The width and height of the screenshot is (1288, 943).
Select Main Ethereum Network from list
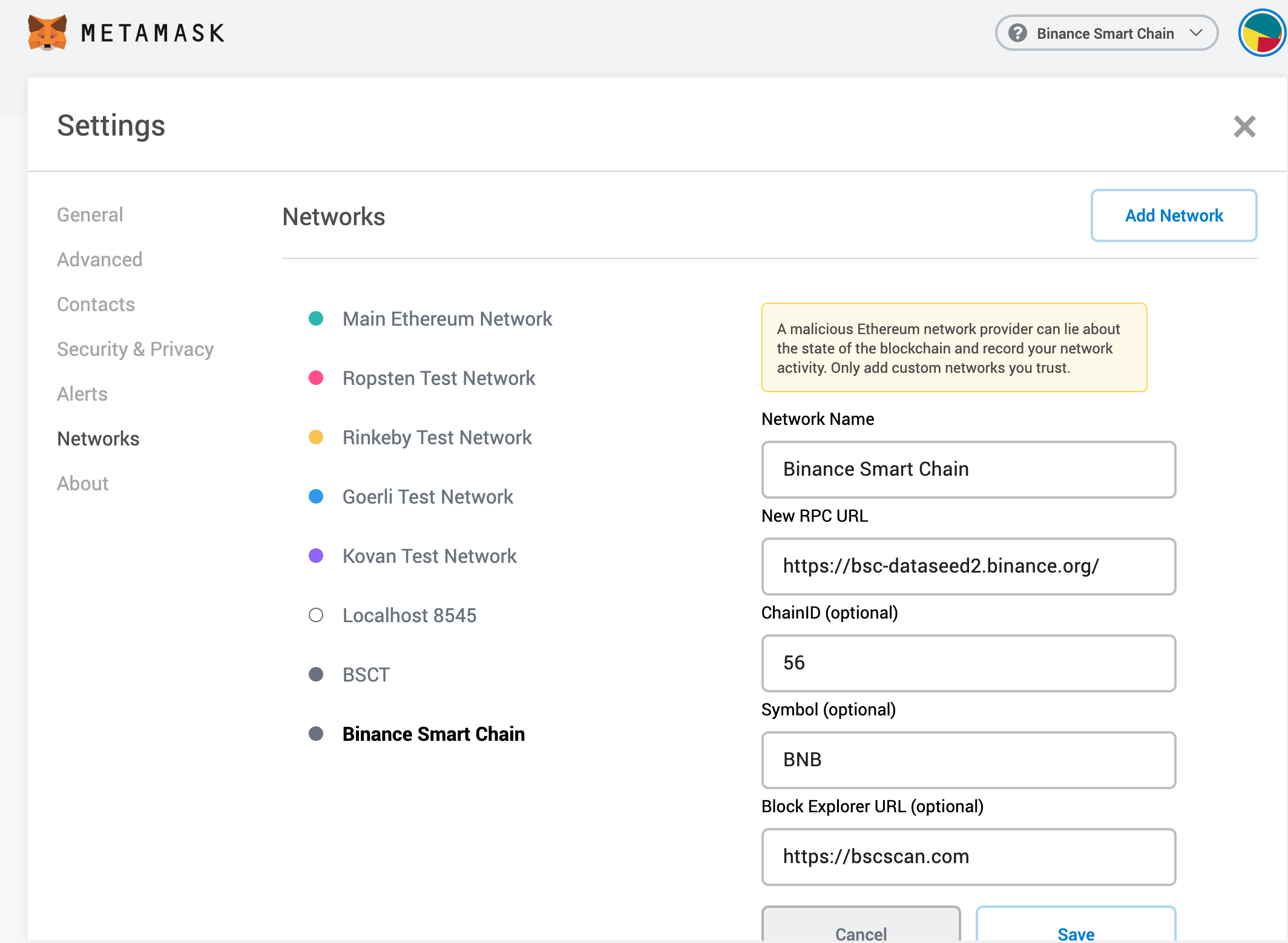pyautogui.click(x=447, y=319)
